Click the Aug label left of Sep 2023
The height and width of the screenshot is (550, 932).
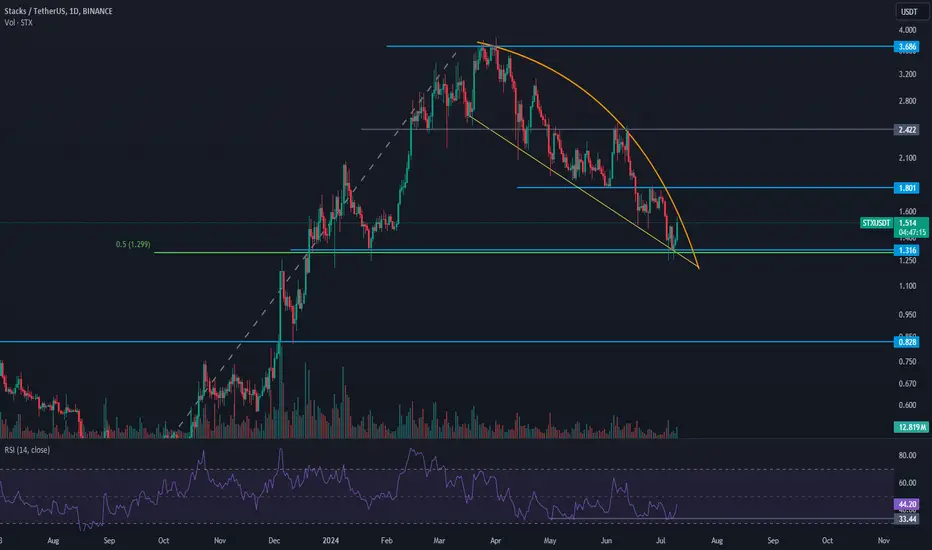(x=53, y=540)
